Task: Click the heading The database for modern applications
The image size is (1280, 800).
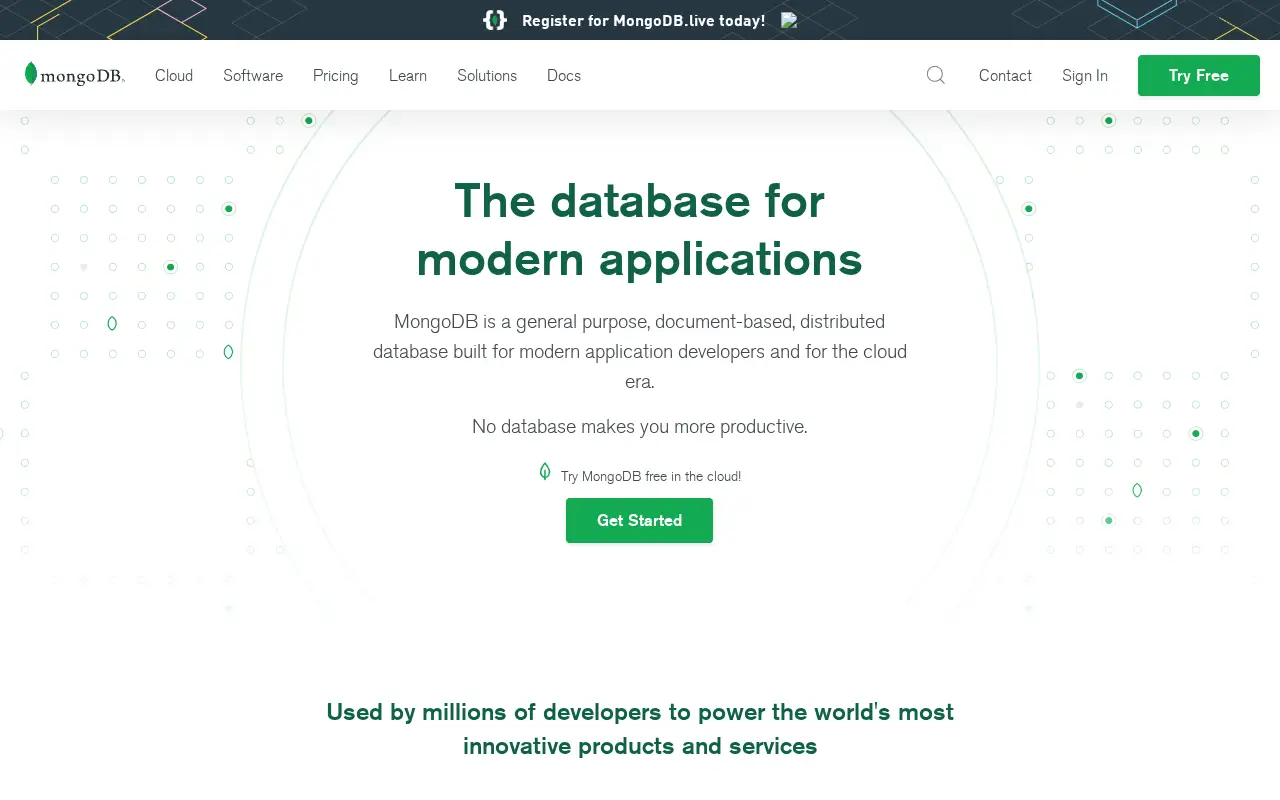Action: point(640,230)
